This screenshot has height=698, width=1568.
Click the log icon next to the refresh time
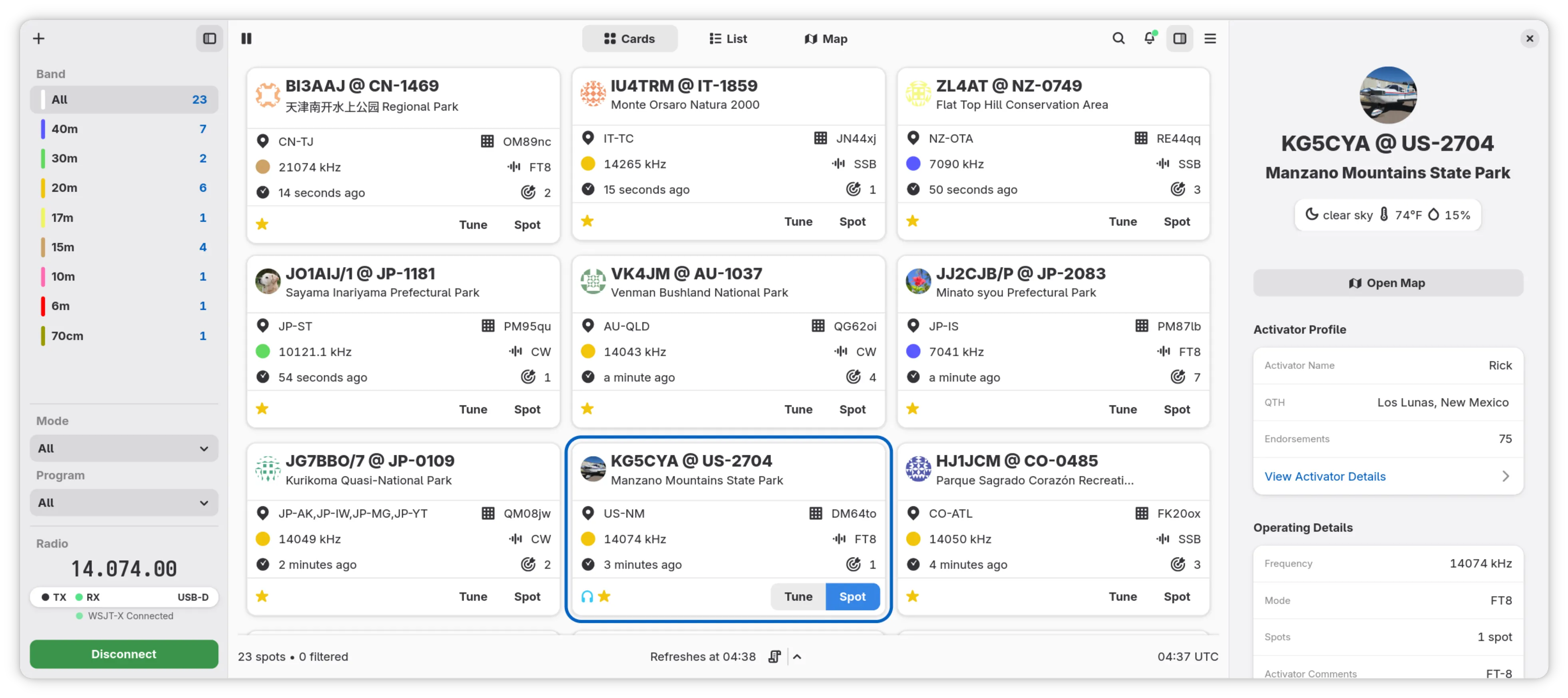[774, 656]
